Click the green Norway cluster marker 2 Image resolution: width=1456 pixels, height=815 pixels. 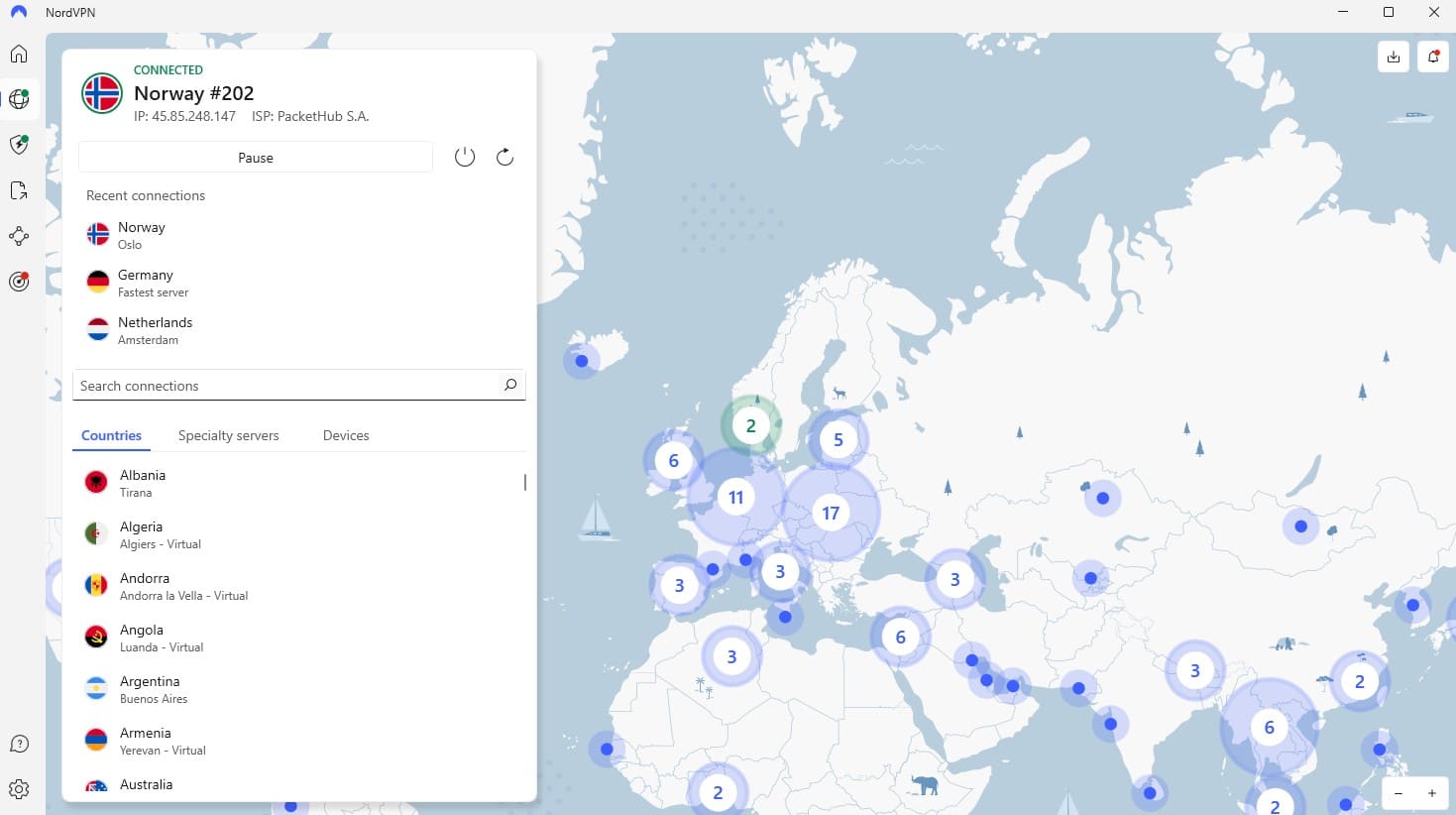(751, 425)
